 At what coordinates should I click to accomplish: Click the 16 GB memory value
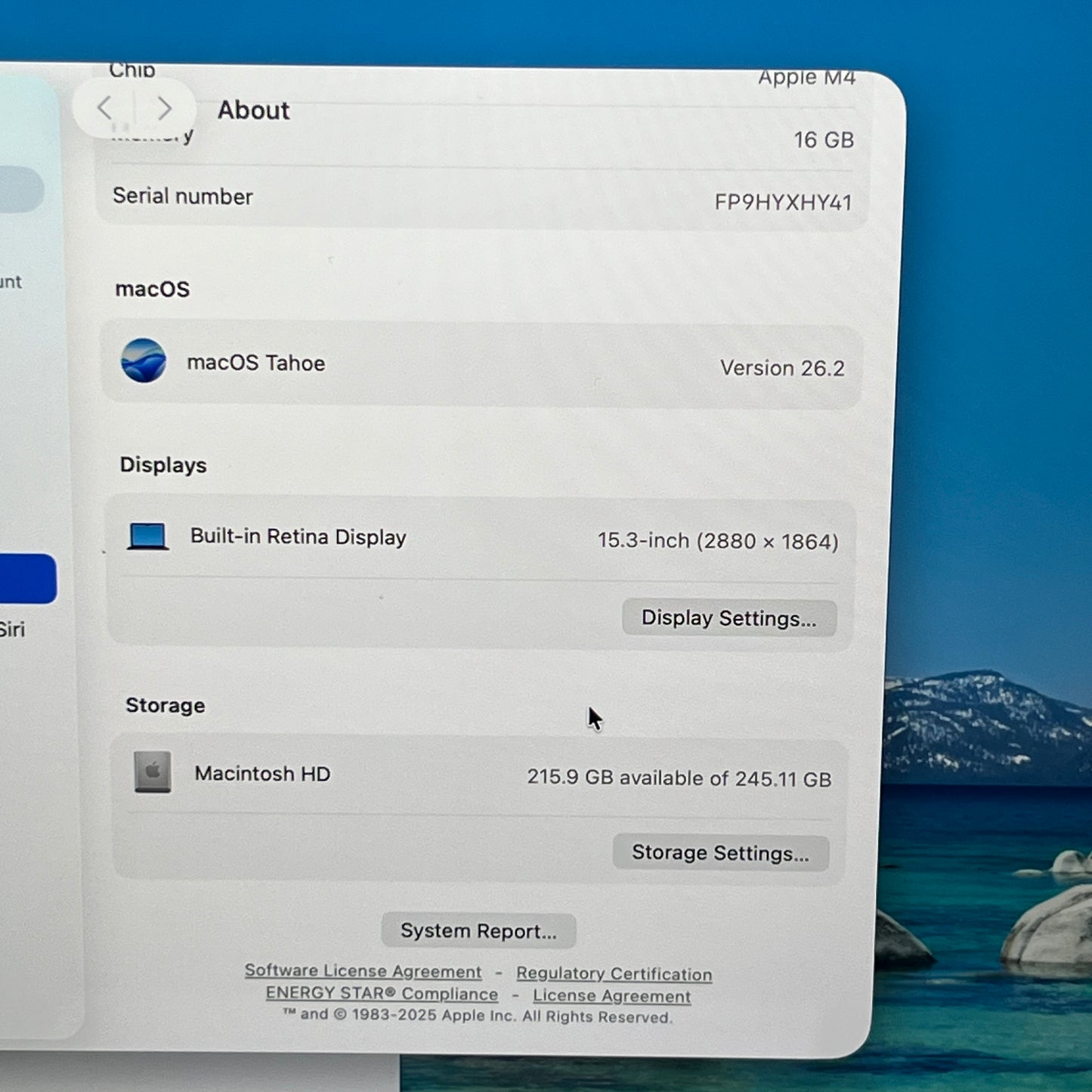tap(824, 140)
